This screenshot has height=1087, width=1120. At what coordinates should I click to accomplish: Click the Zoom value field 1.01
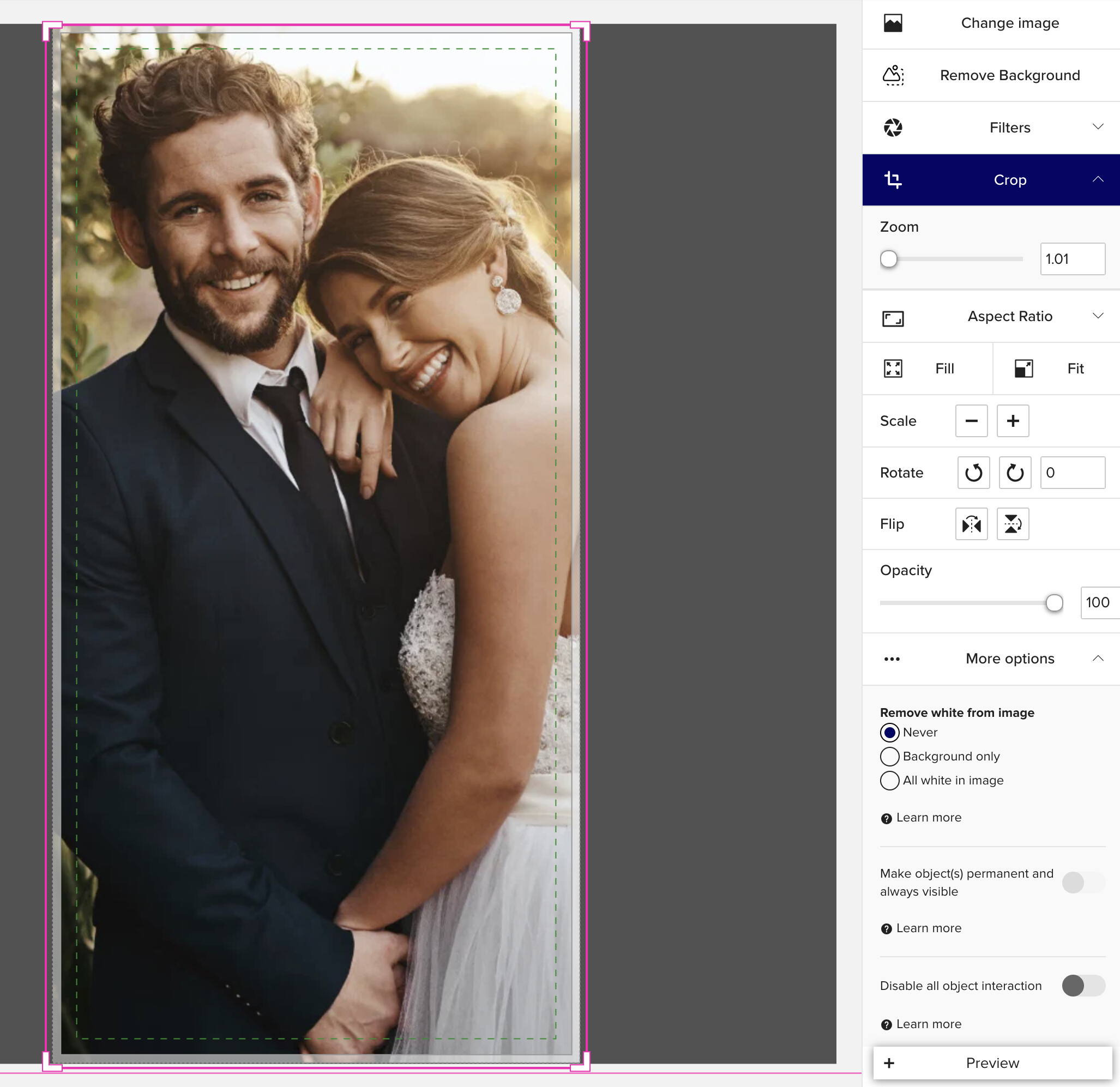(x=1073, y=259)
